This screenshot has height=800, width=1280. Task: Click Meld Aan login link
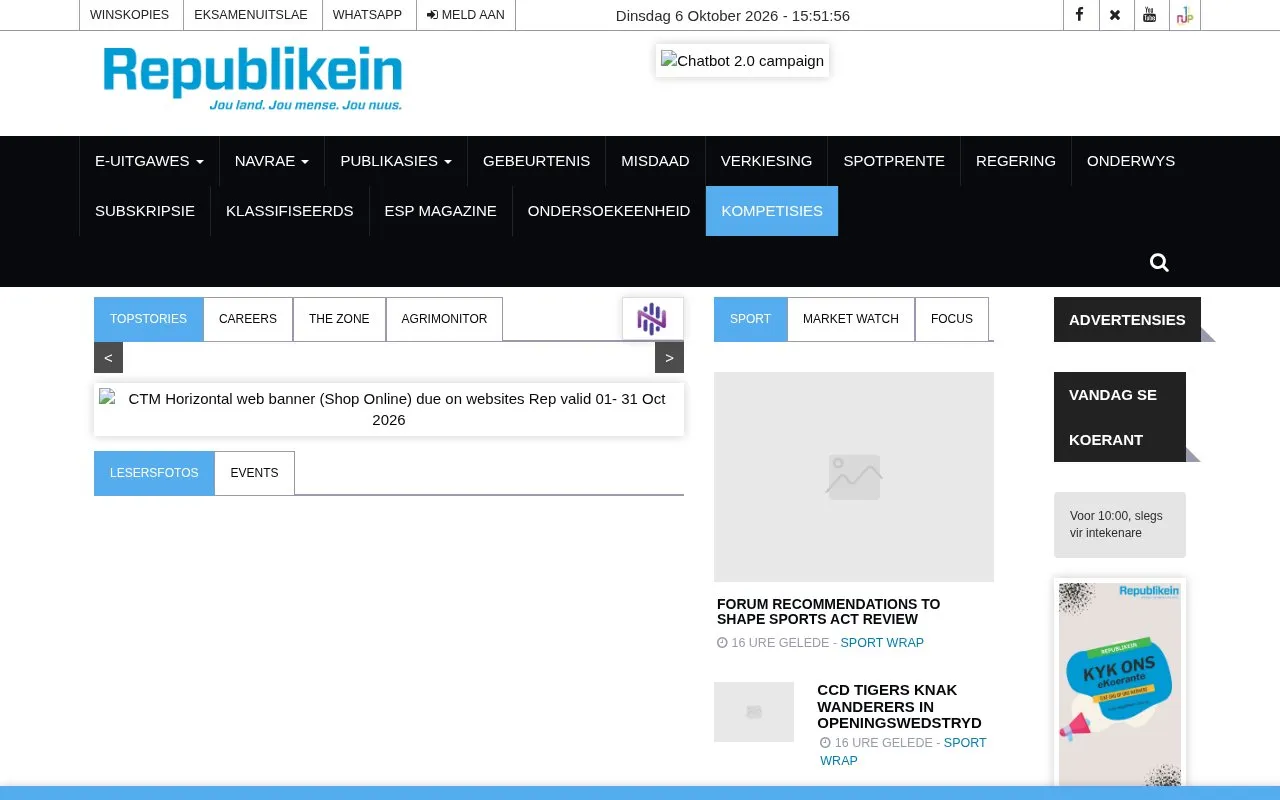(x=466, y=15)
